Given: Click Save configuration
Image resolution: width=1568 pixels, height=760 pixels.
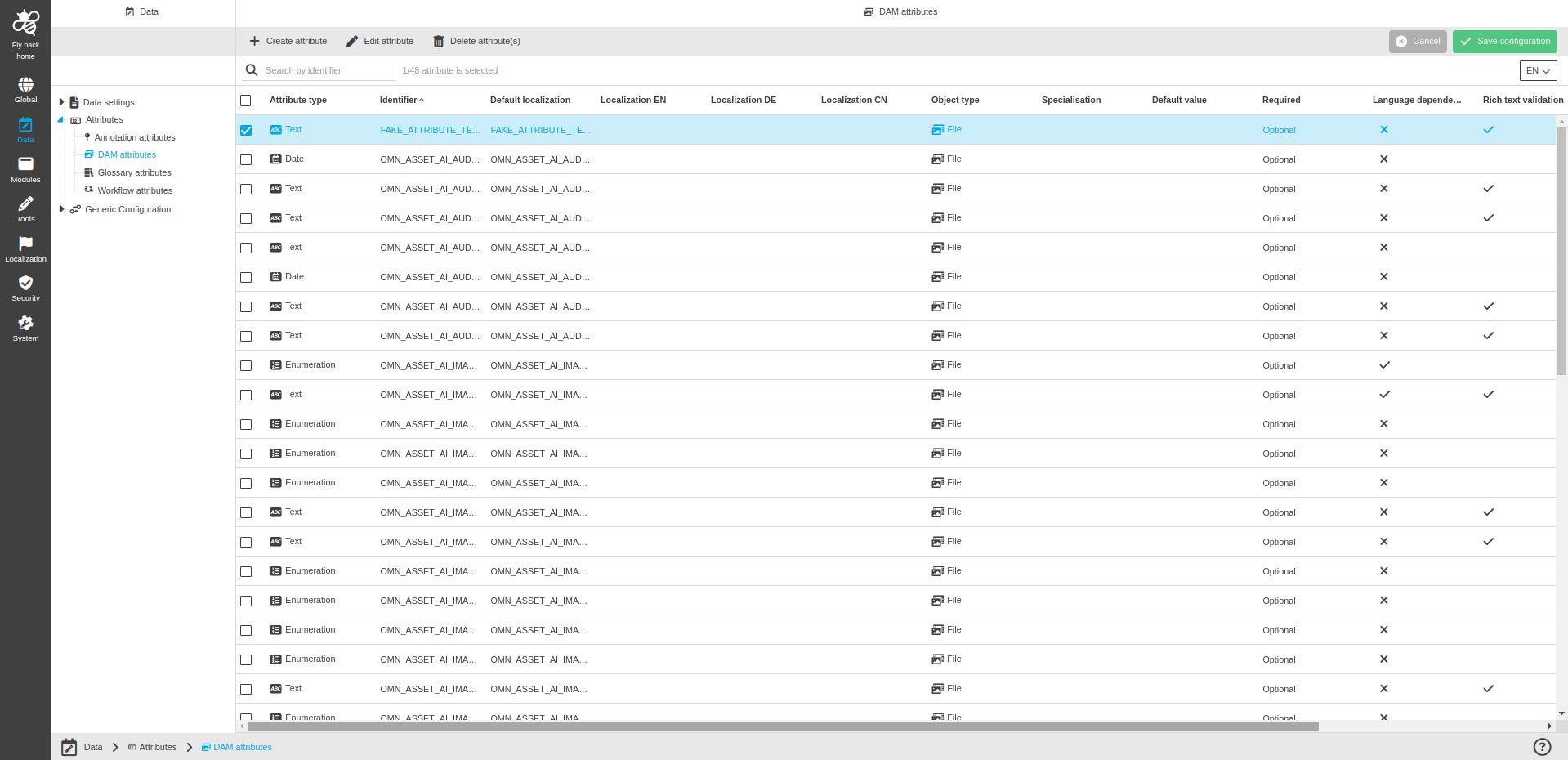Looking at the screenshot, I should tap(1504, 41).
